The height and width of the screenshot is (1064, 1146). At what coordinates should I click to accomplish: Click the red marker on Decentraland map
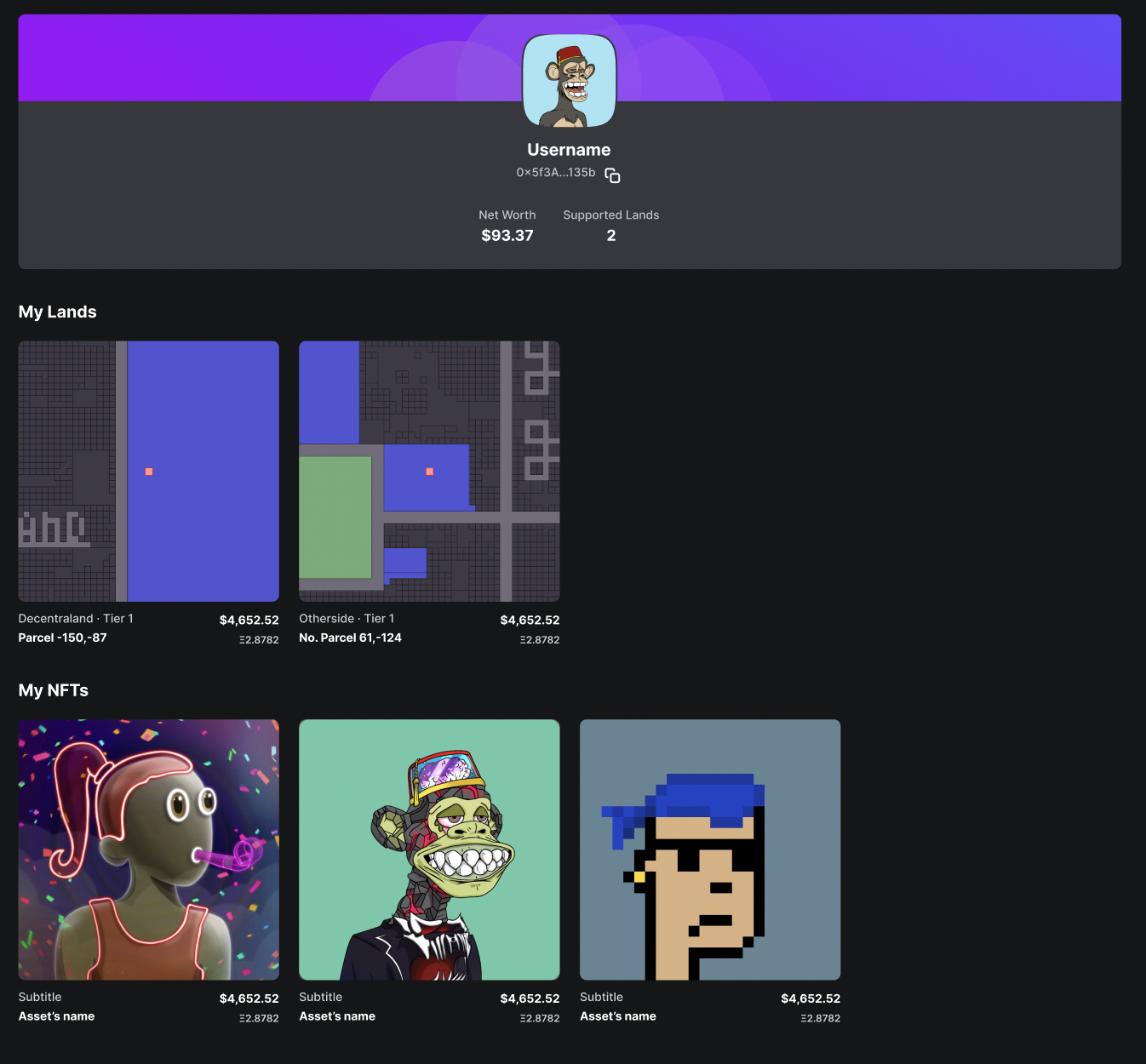coord(149,472)
